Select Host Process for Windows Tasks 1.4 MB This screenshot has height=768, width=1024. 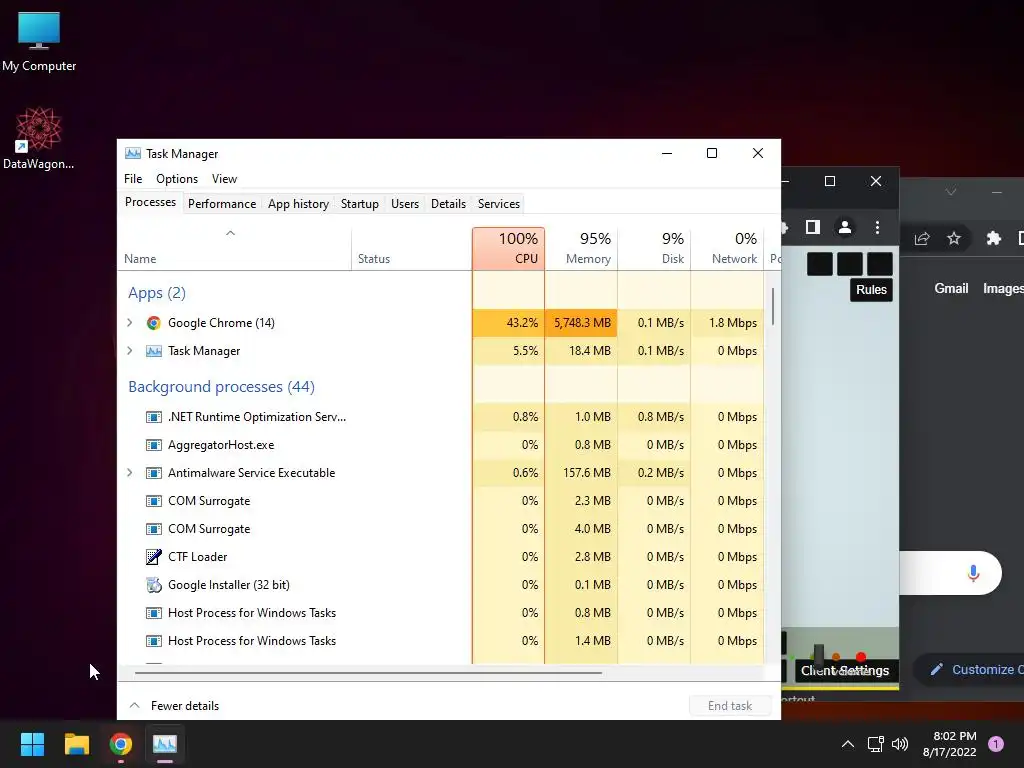tap(441, 641)
